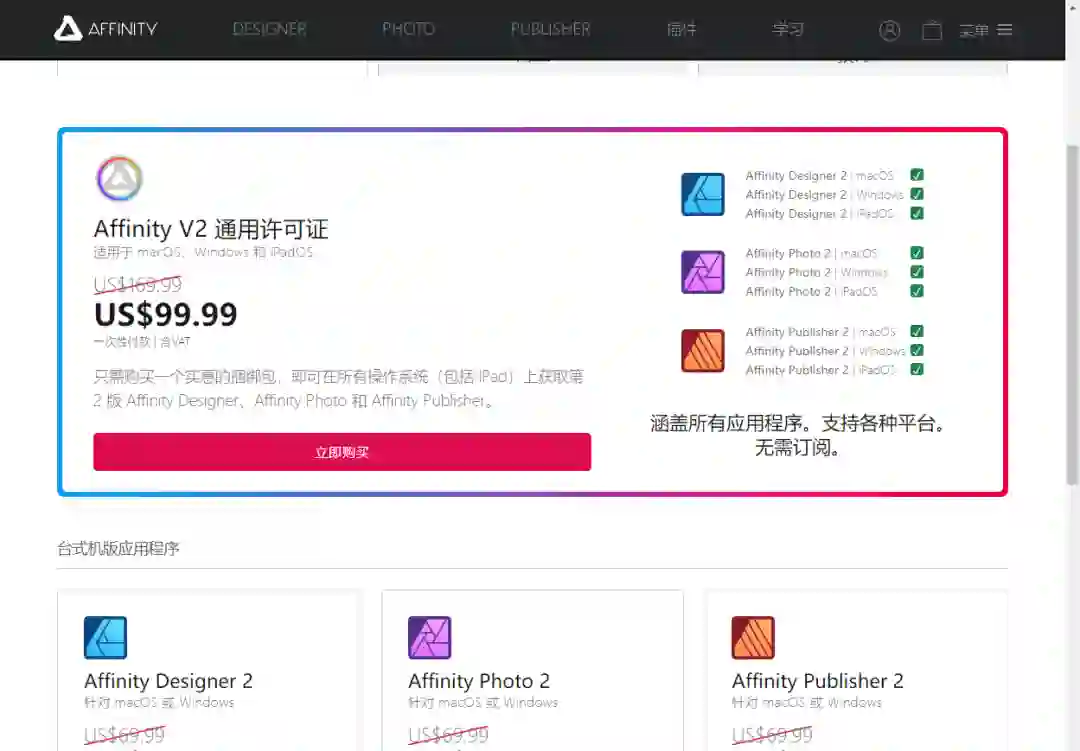Click the 'Affinity Publisher 2 | macOS' label
Screen dimensions: 1080x751
point(820,332)
